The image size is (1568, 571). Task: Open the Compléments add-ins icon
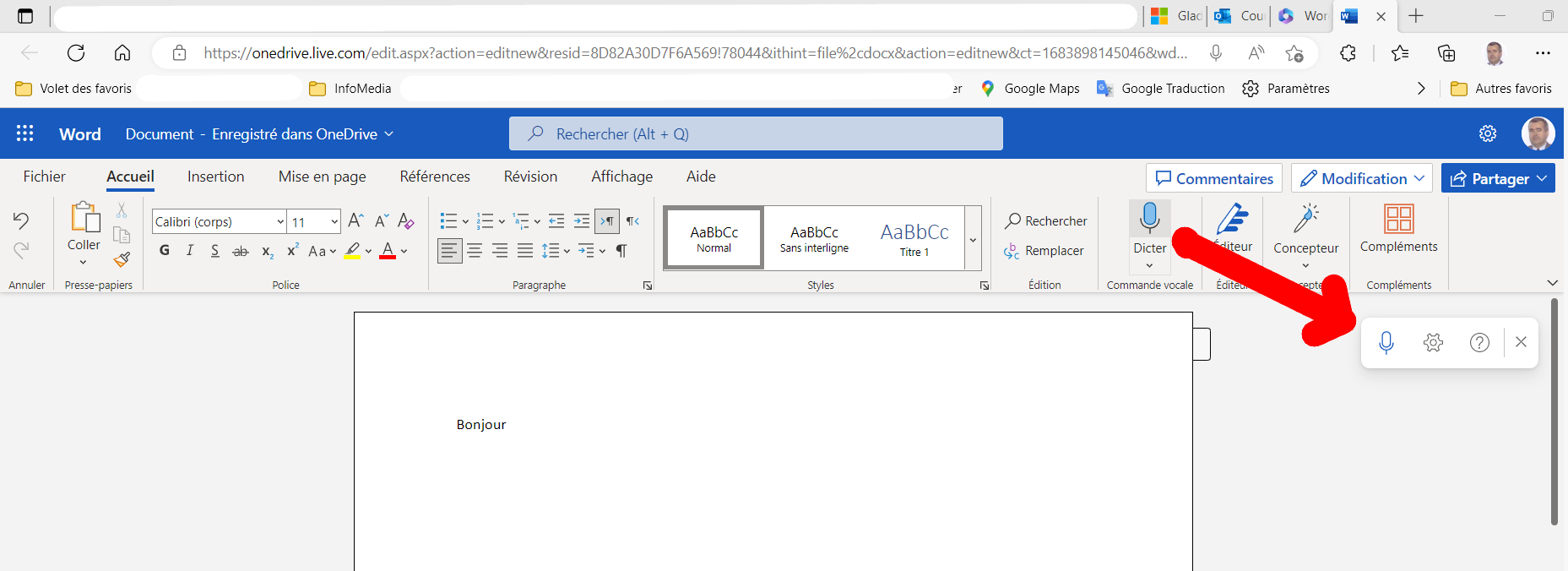(x=1398, y=220)
